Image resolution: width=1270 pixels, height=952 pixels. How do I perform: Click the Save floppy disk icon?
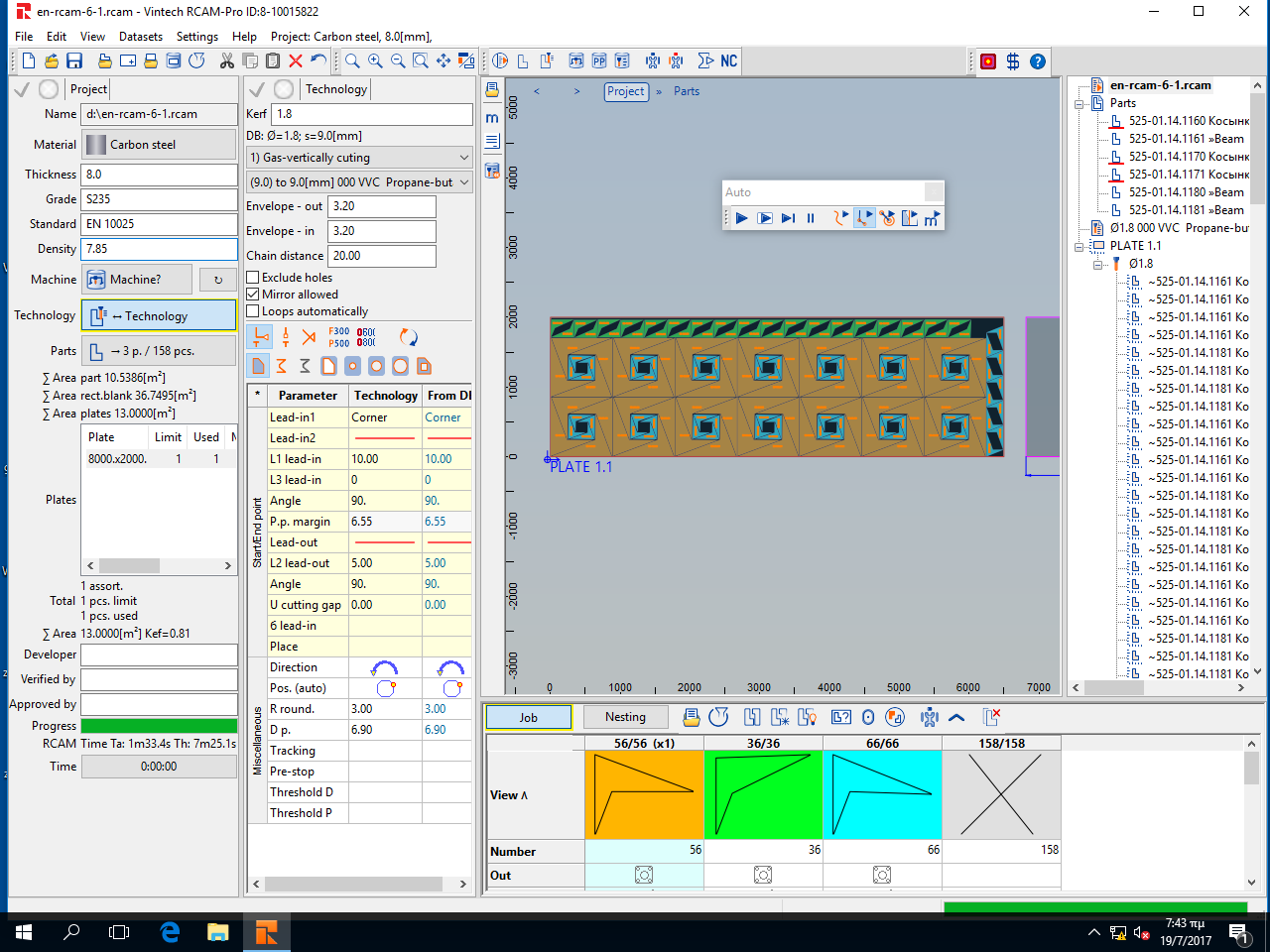click(74, 60)
